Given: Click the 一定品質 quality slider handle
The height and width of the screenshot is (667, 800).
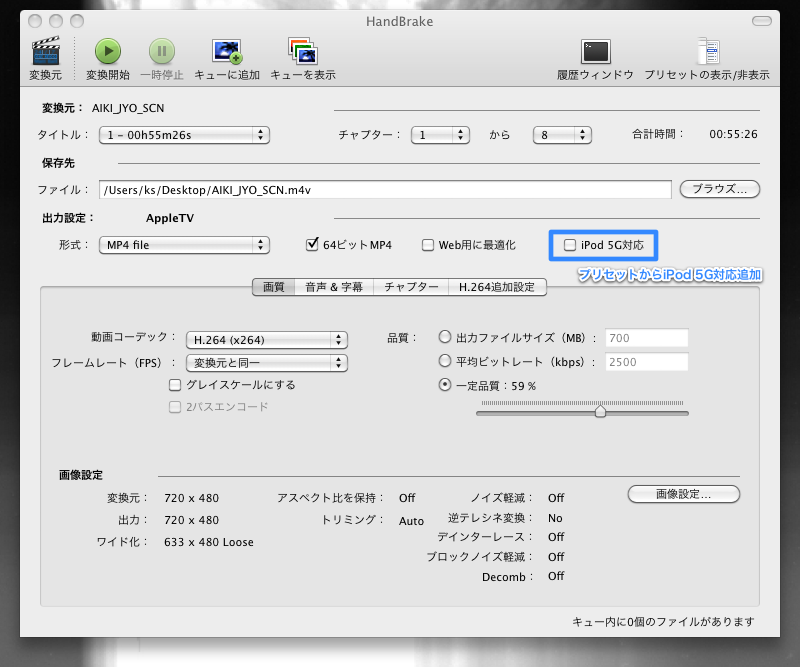Looking at the screenshot, I should pyautogui.click(x=600, y=411).
